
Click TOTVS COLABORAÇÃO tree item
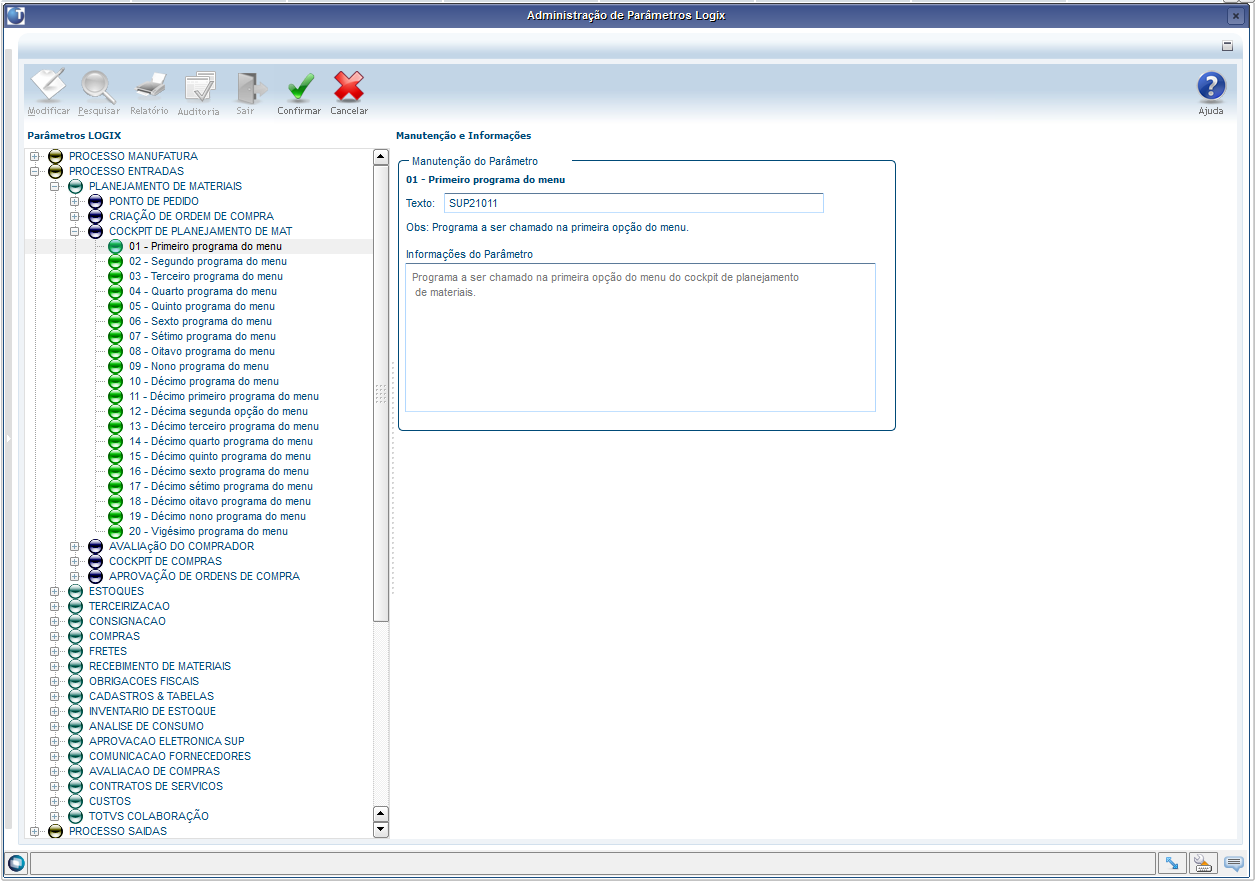148,817
